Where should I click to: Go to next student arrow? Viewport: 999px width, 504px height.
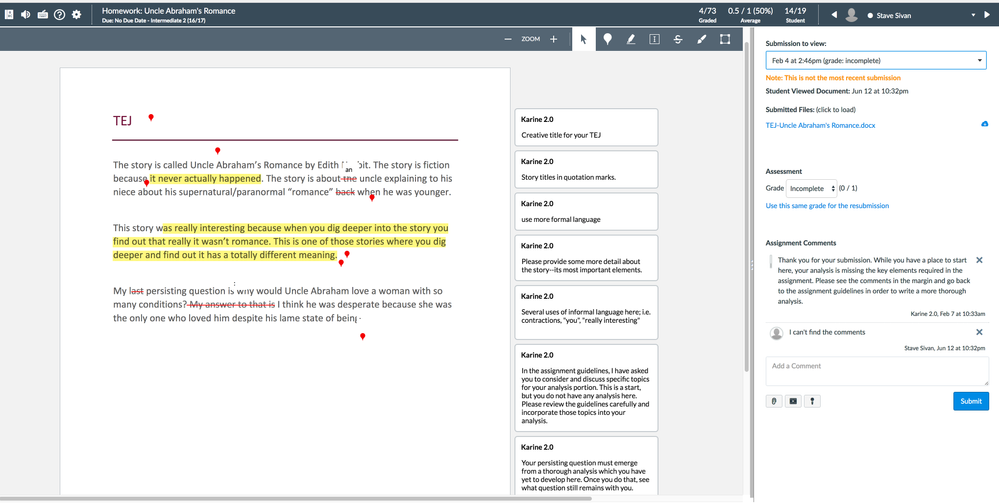click(x=988, y=15)
